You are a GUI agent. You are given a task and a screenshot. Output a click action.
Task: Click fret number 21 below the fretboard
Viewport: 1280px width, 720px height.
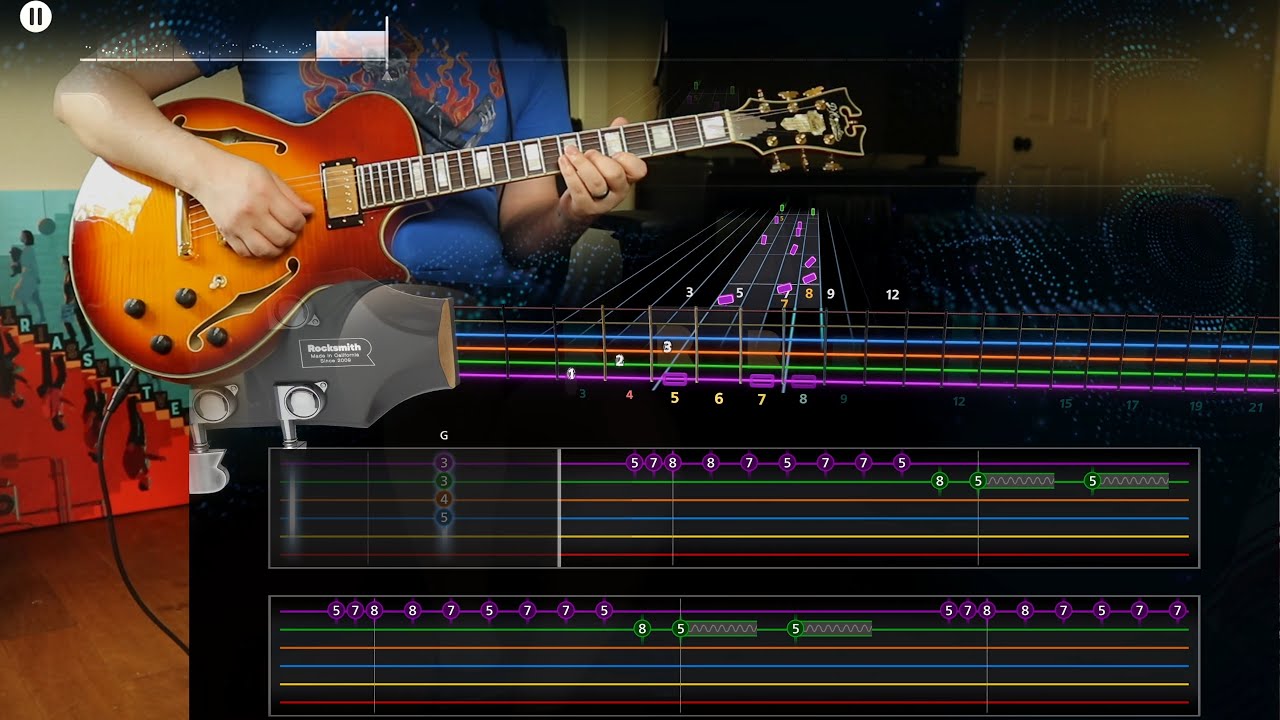tap(1256, 407)
